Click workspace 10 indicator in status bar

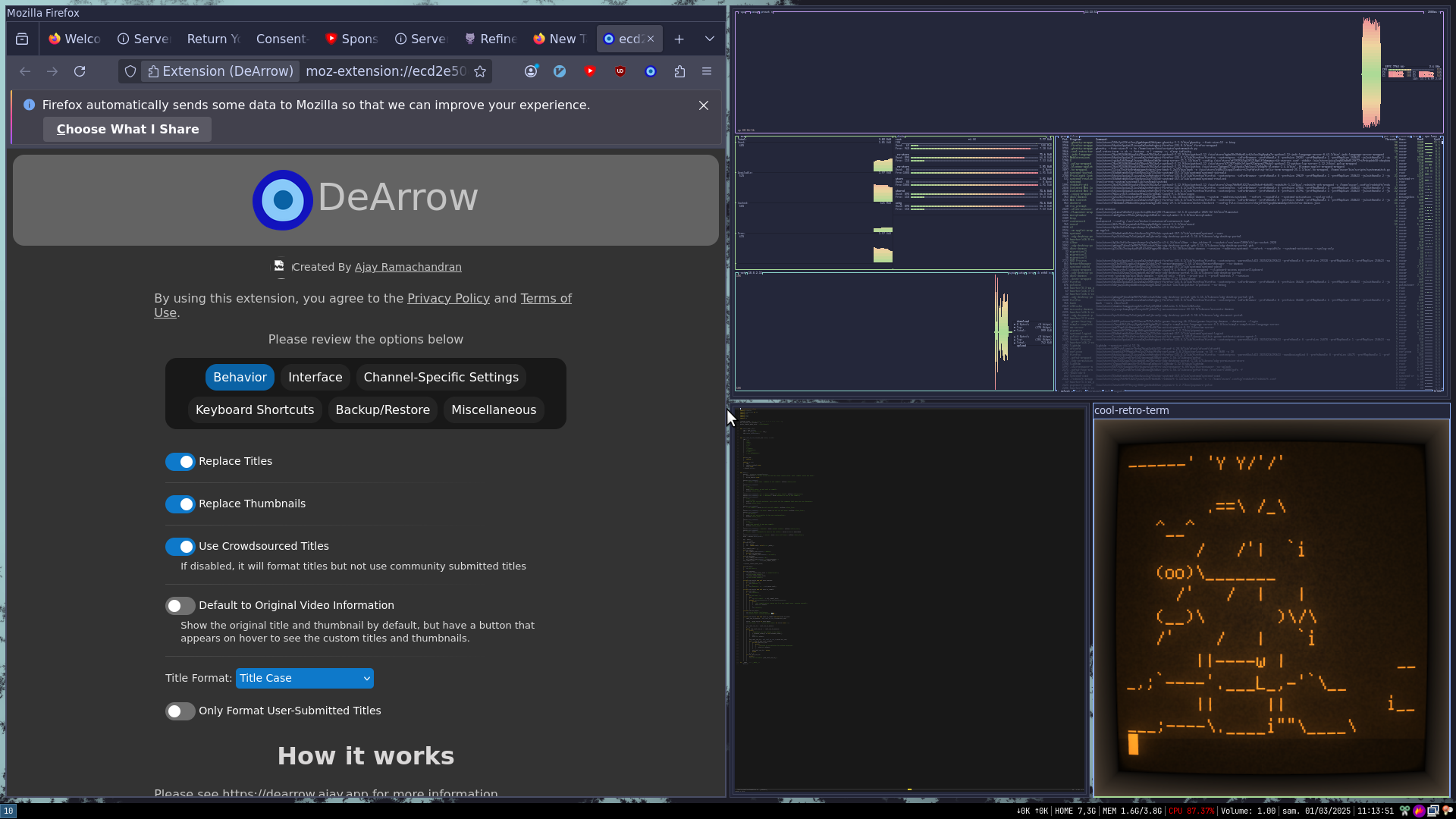(x=8, y=811)
